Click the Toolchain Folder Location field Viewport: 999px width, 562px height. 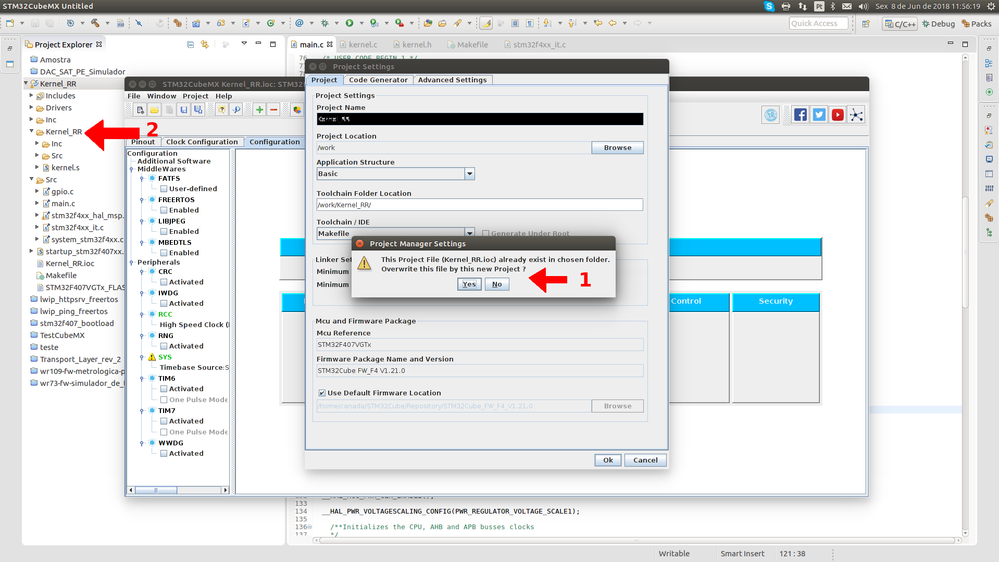pyautogui.click(x=480, y=205)
